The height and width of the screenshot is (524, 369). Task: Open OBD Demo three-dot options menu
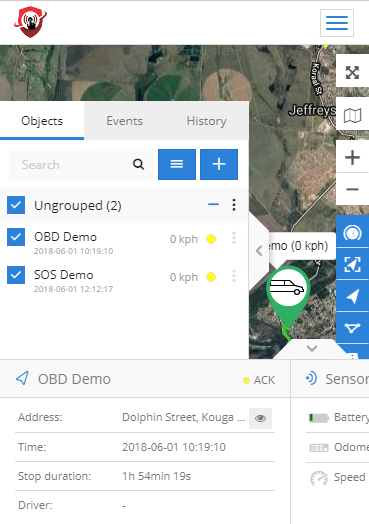234,238
